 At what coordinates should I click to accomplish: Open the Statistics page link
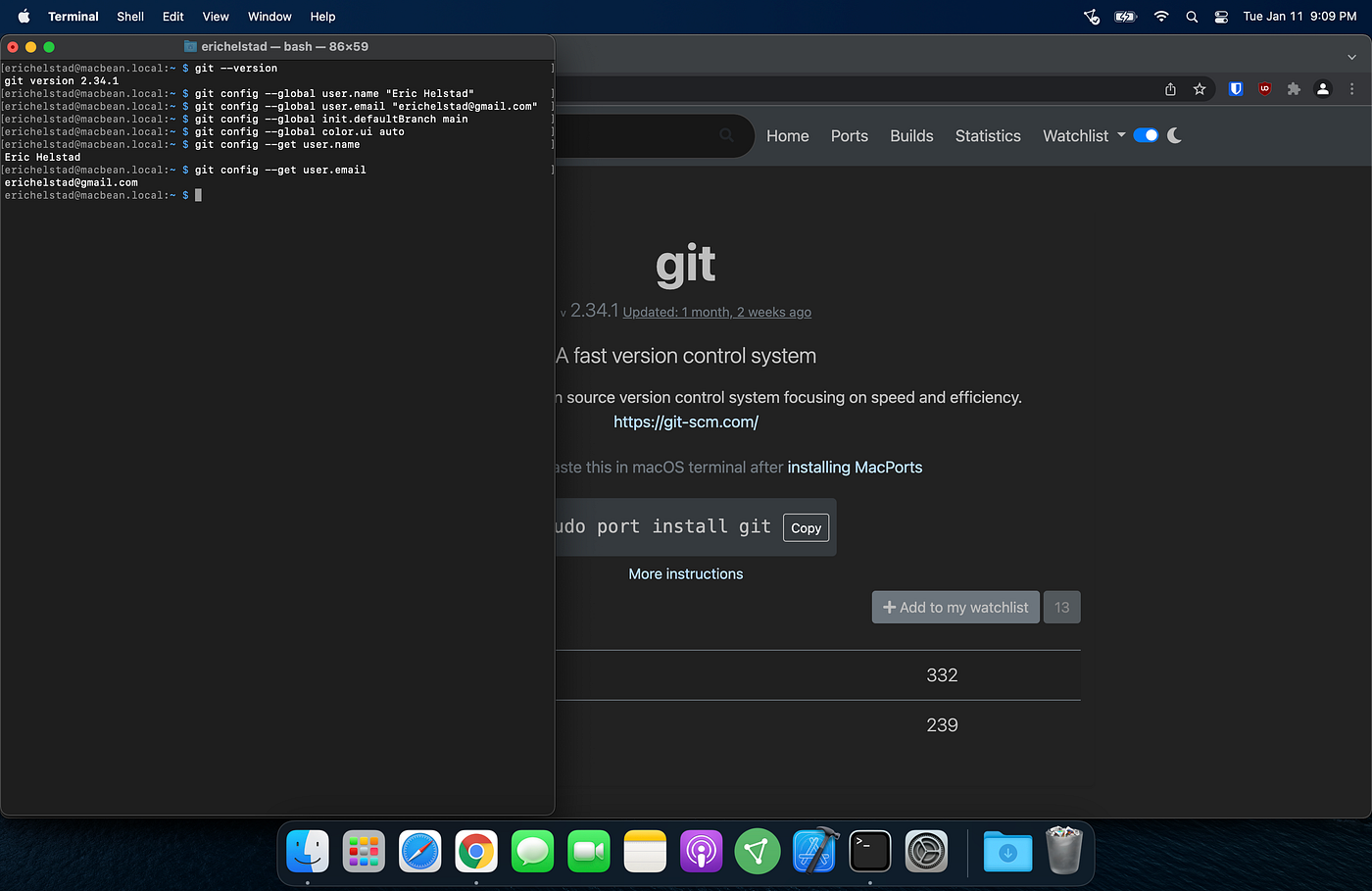[x=988, y=135]
